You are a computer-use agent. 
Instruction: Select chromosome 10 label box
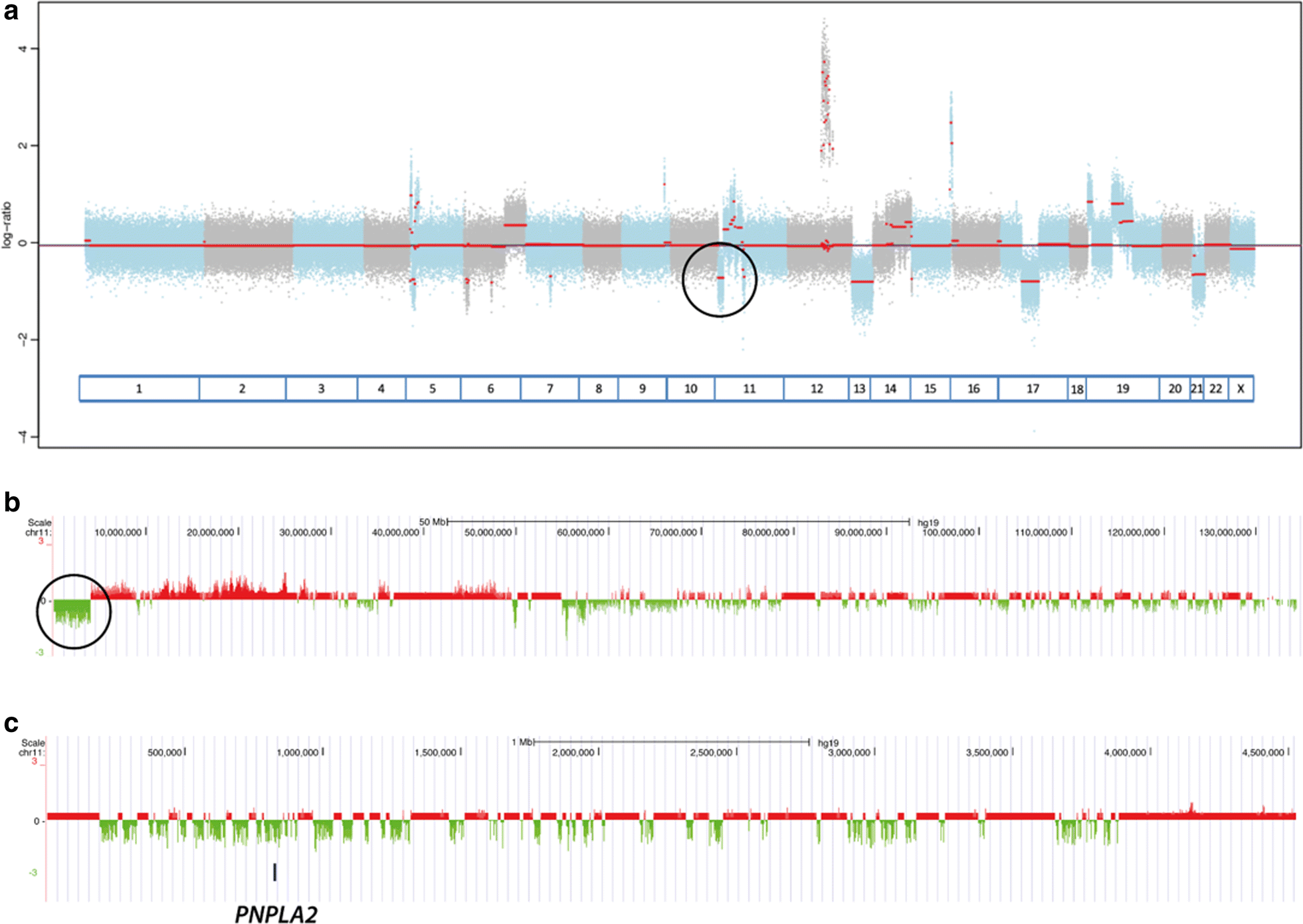(691, 389)
